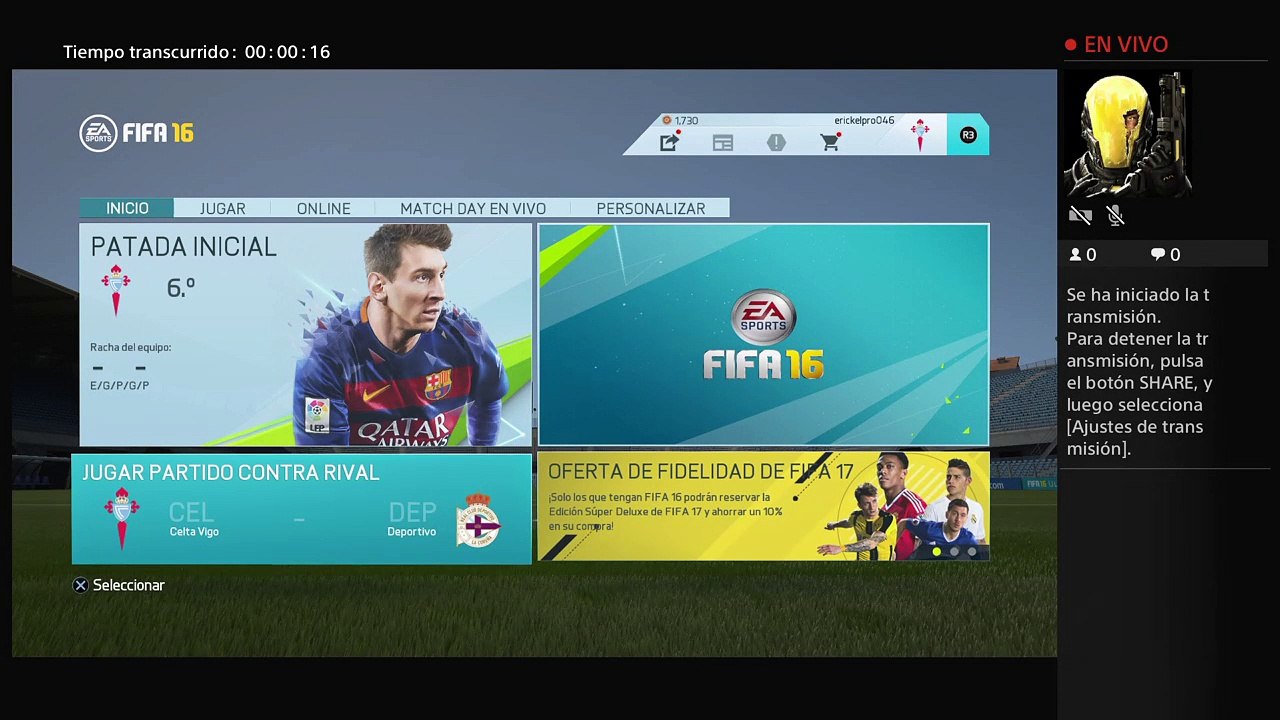The height and width of the screenshot is (720, 1280).
Task: Click the broadcaster avatar image
Action: tap(1128, 133)
